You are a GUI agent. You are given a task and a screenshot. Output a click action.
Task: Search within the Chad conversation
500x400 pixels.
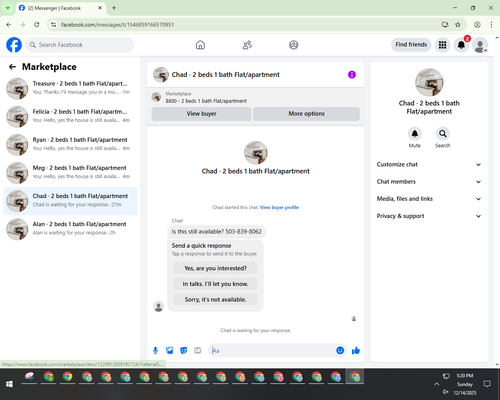(443, 134)
